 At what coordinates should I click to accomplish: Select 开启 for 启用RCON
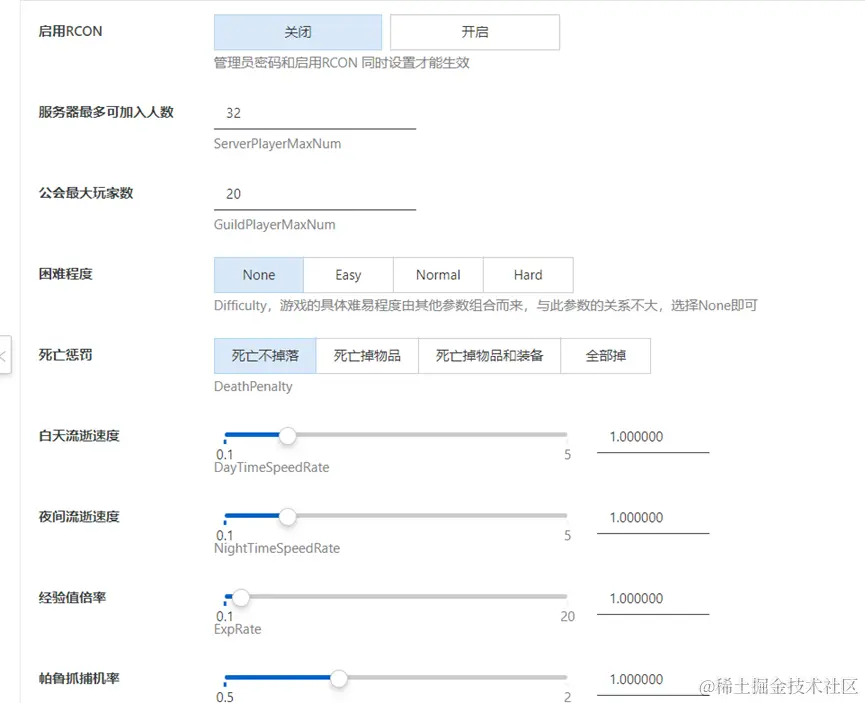point(475,32)
